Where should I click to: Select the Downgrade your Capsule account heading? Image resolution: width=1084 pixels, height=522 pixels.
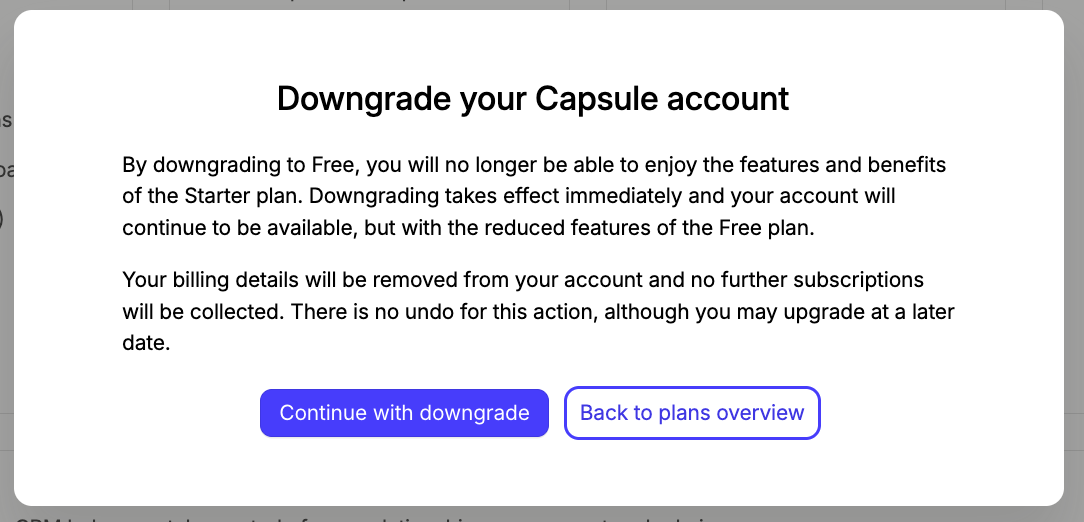coord(533,99)
